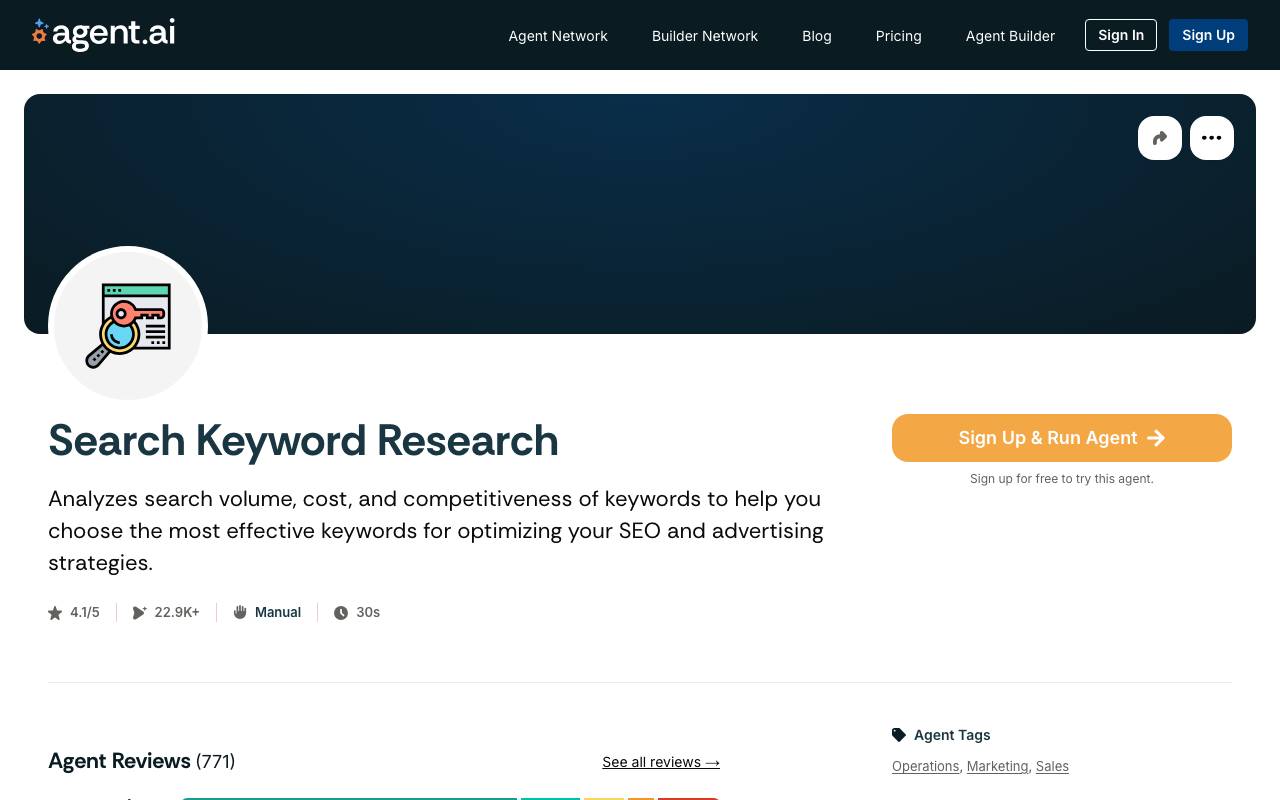Click the Manual hand icon

coord(240,612)
